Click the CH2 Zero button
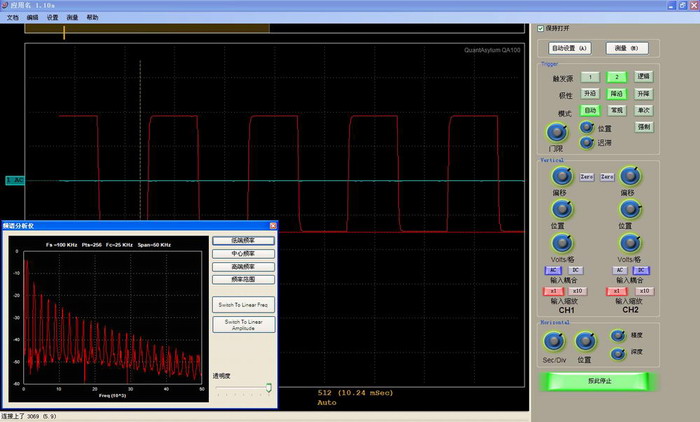 (x=607, y=177)
